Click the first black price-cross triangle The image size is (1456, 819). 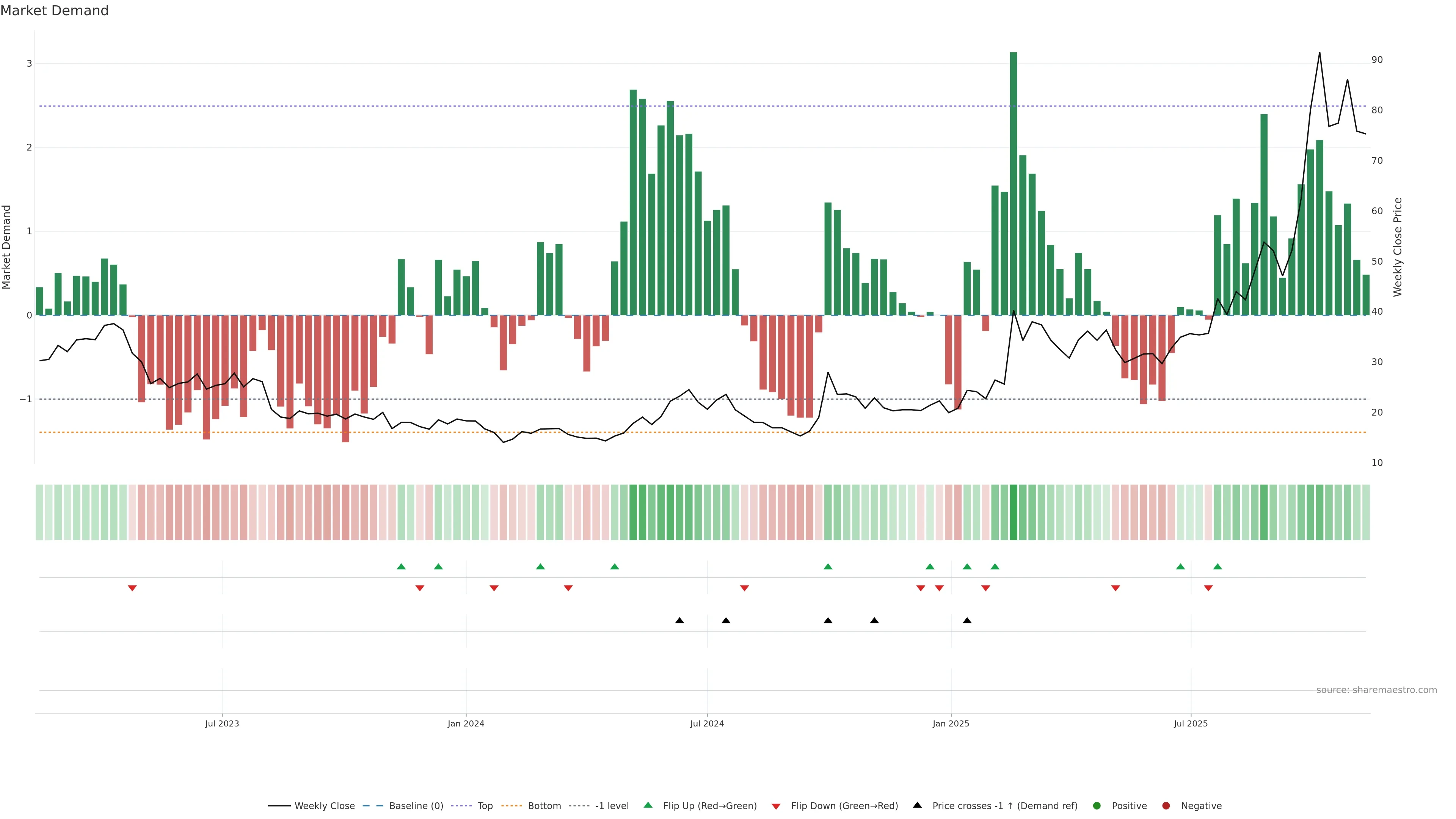pyautogui.click(x=679, y=621)
